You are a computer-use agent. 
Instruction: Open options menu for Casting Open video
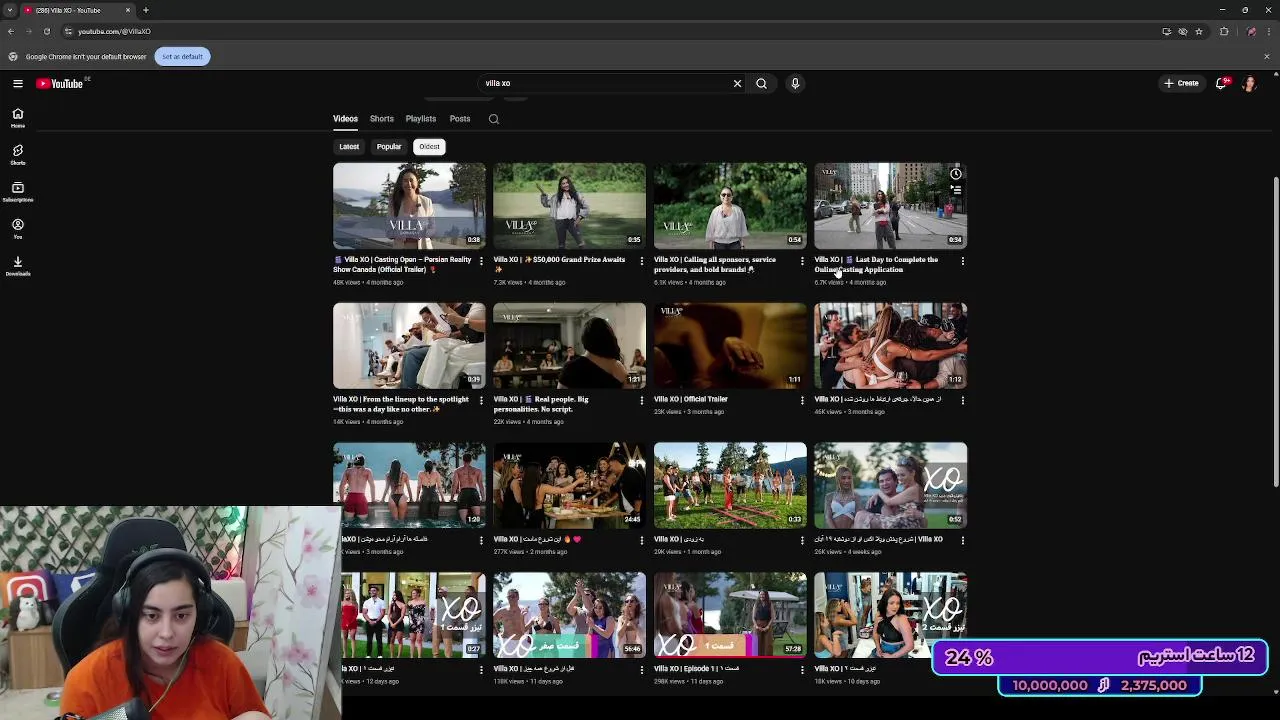click(481, 260)
